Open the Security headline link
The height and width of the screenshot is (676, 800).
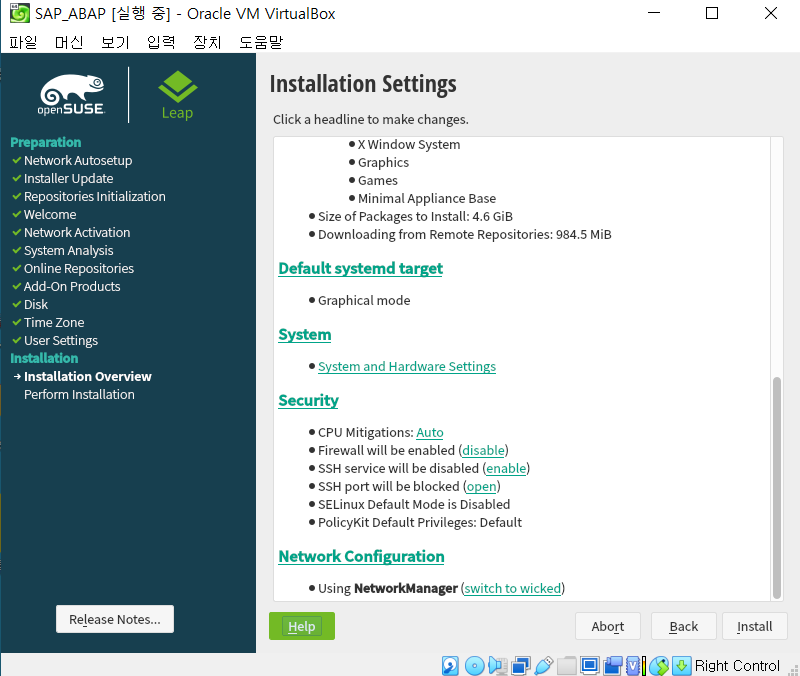pyautogui.click(x=308, y=400)
